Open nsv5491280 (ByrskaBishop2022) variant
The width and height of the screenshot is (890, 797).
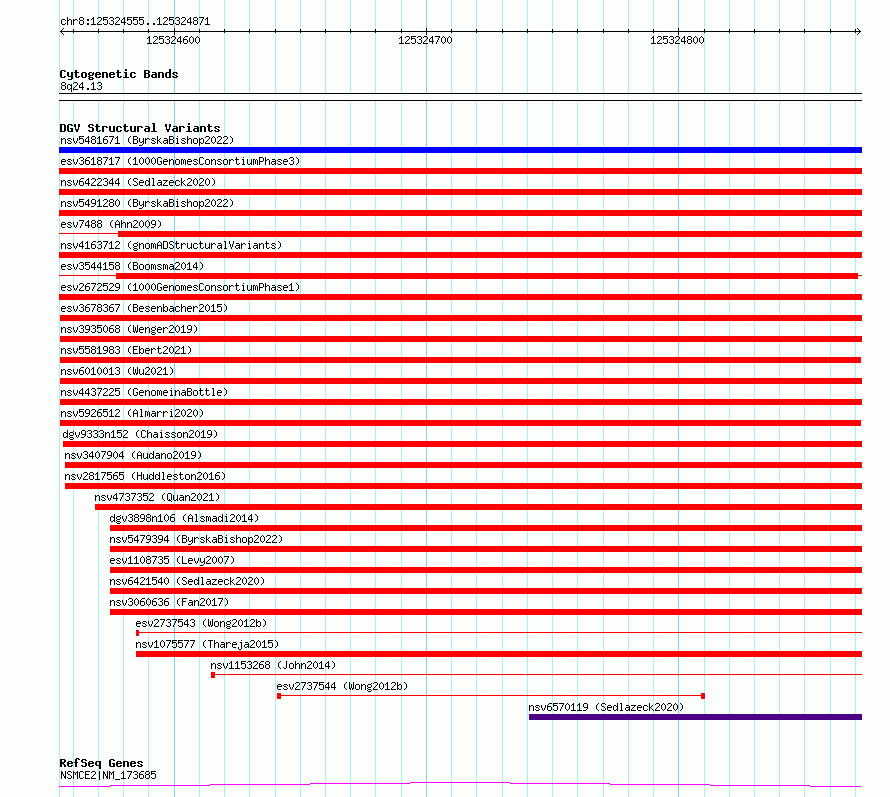pos(147,203)
